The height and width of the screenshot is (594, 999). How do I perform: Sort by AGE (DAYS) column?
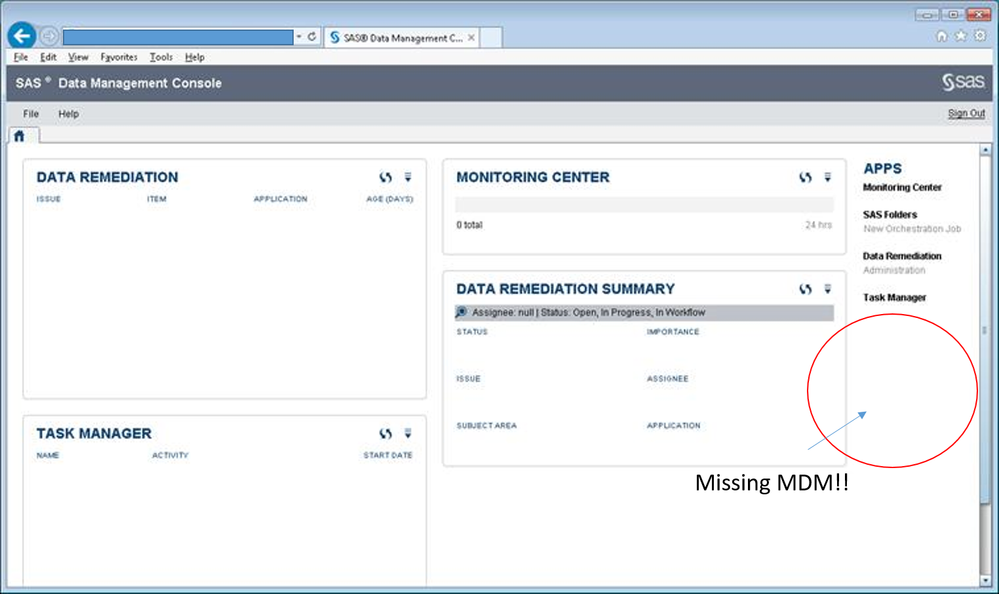(389, 199)
